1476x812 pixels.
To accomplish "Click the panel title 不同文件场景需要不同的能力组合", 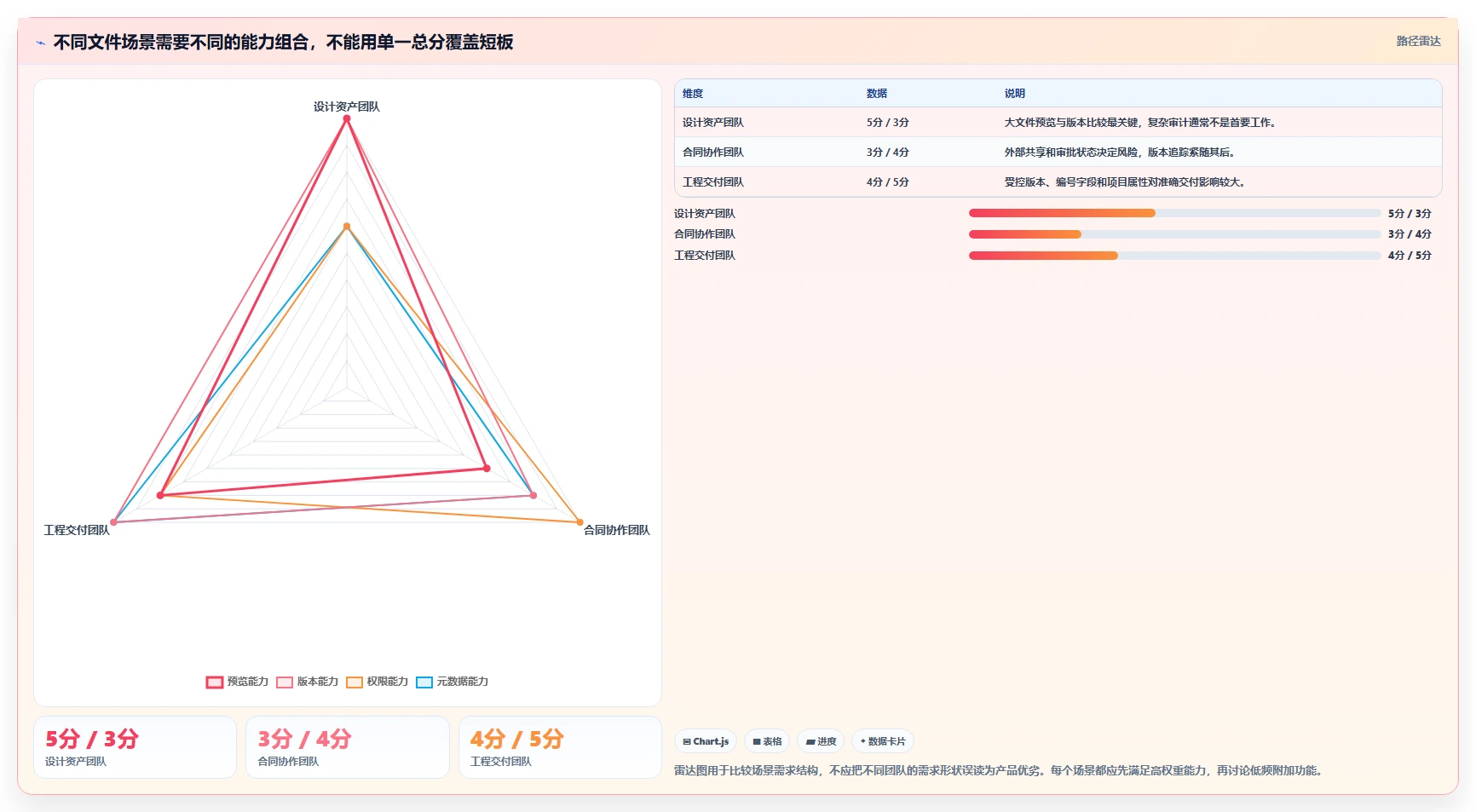I will tap(283, 42).
